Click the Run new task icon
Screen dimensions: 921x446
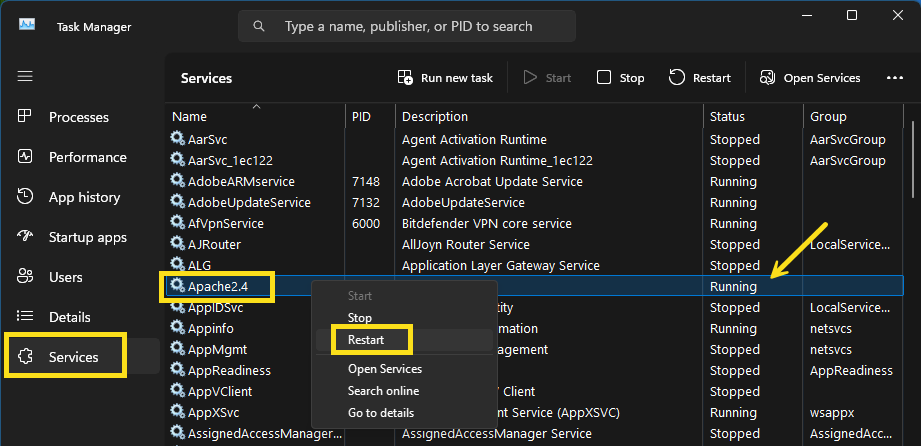pyautogui.click(x=405, y=78)
